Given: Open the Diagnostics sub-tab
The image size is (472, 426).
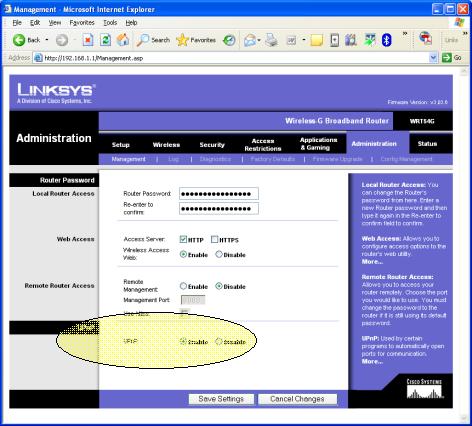Looking at the screenshot, I should [x=215, y=159].
